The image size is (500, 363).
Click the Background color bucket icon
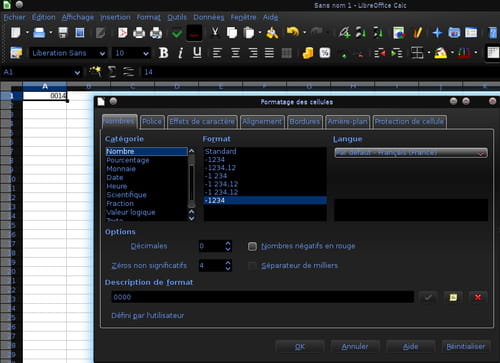point(441,53)
